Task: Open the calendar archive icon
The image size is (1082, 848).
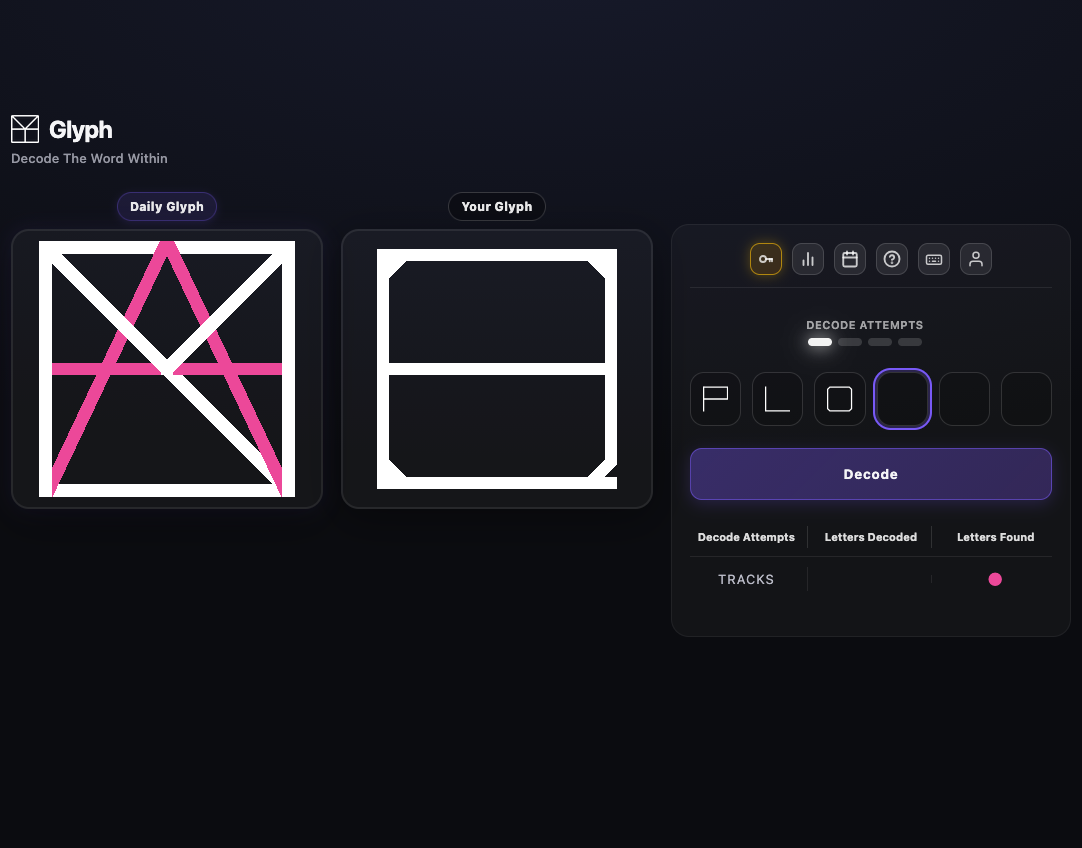Action: [849, 259]
